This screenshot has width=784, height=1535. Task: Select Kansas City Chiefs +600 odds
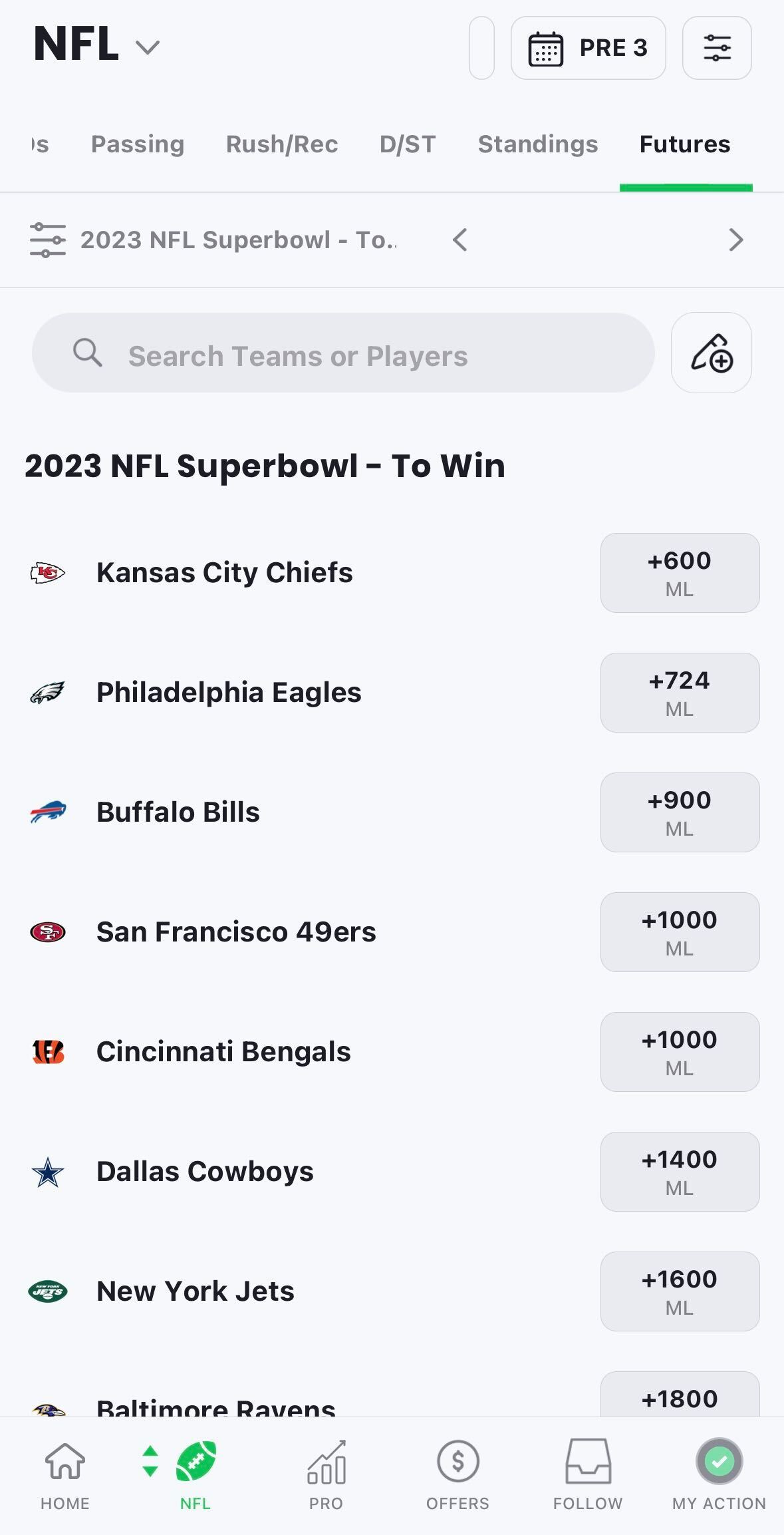[680, 573]
